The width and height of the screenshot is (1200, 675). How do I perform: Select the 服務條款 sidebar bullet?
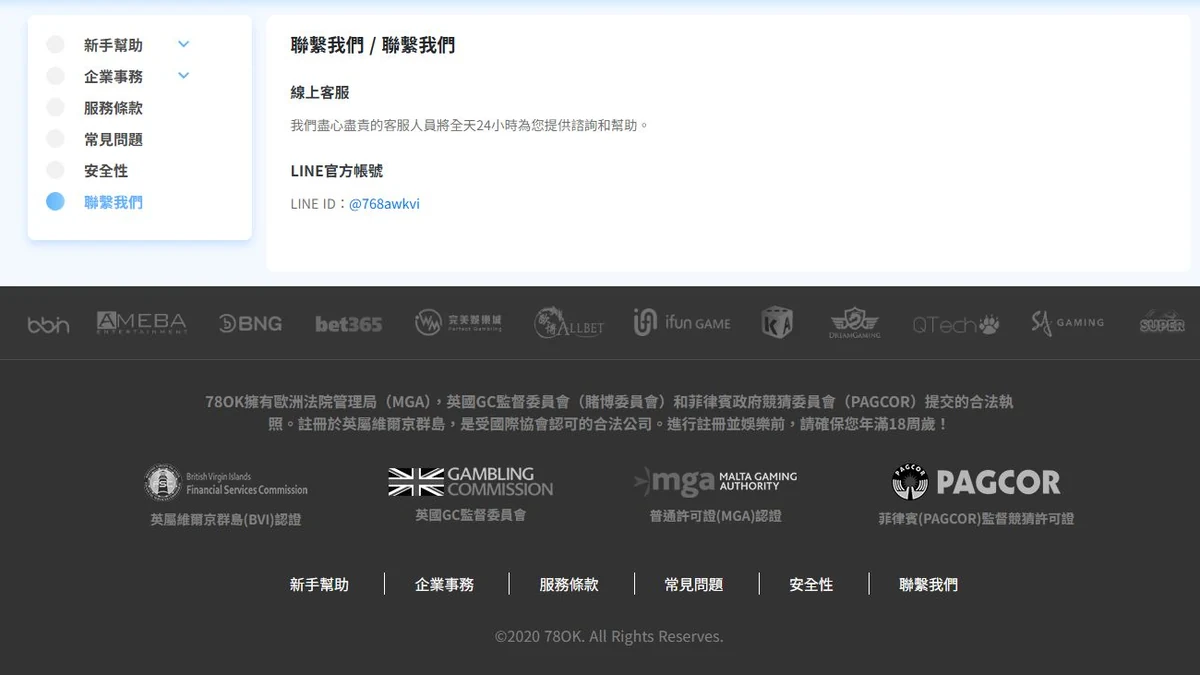pos(55,108)
